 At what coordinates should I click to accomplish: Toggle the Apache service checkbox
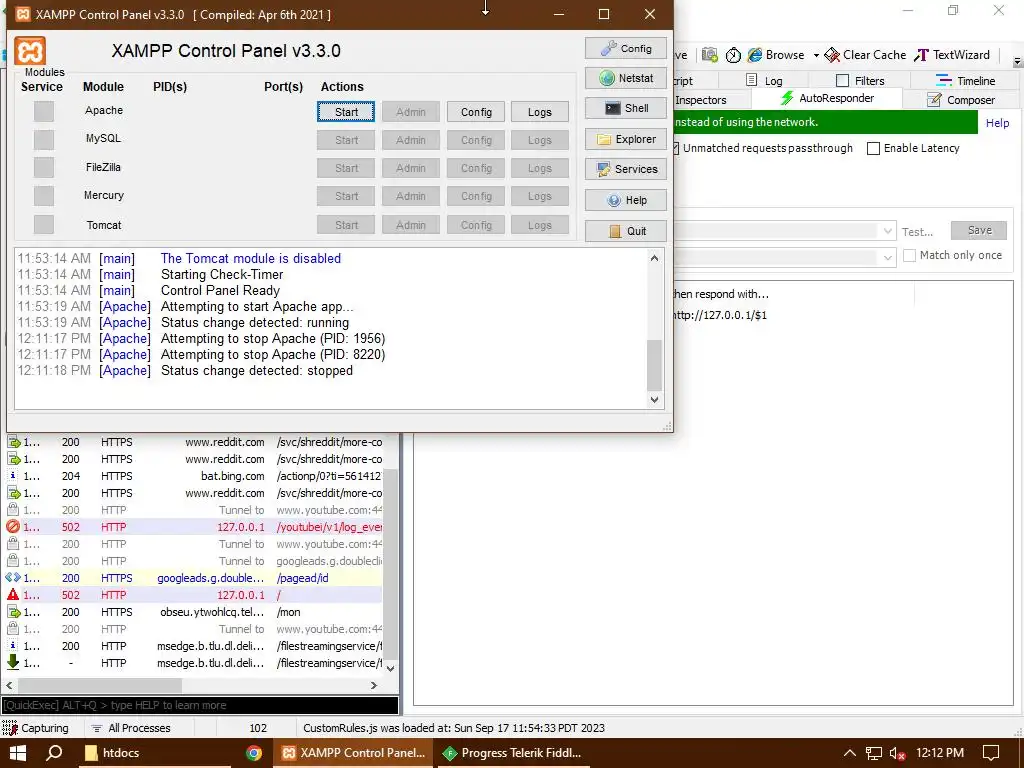coord(44,111)
